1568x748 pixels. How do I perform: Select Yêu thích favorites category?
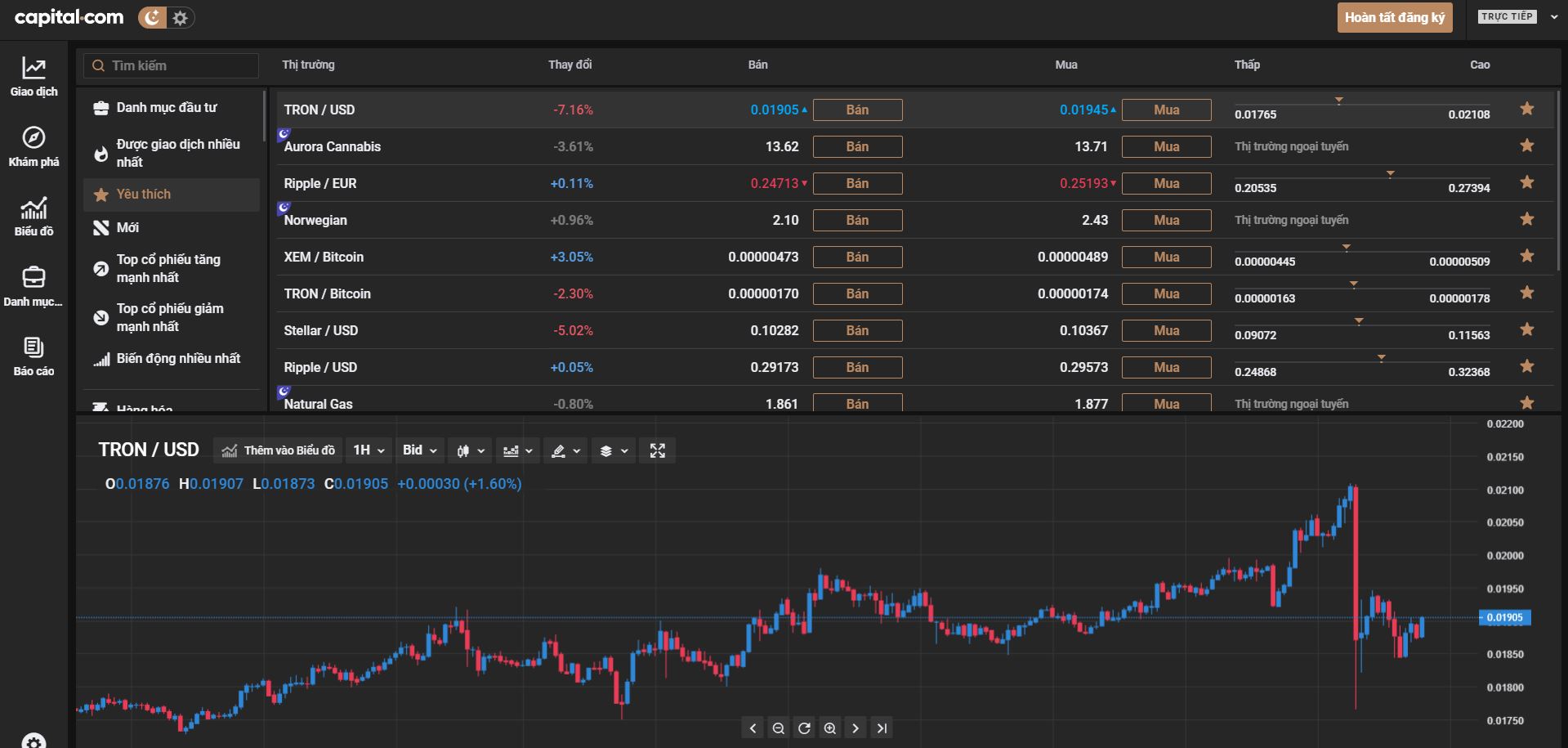pyautogui.click(x=172, y=195)
